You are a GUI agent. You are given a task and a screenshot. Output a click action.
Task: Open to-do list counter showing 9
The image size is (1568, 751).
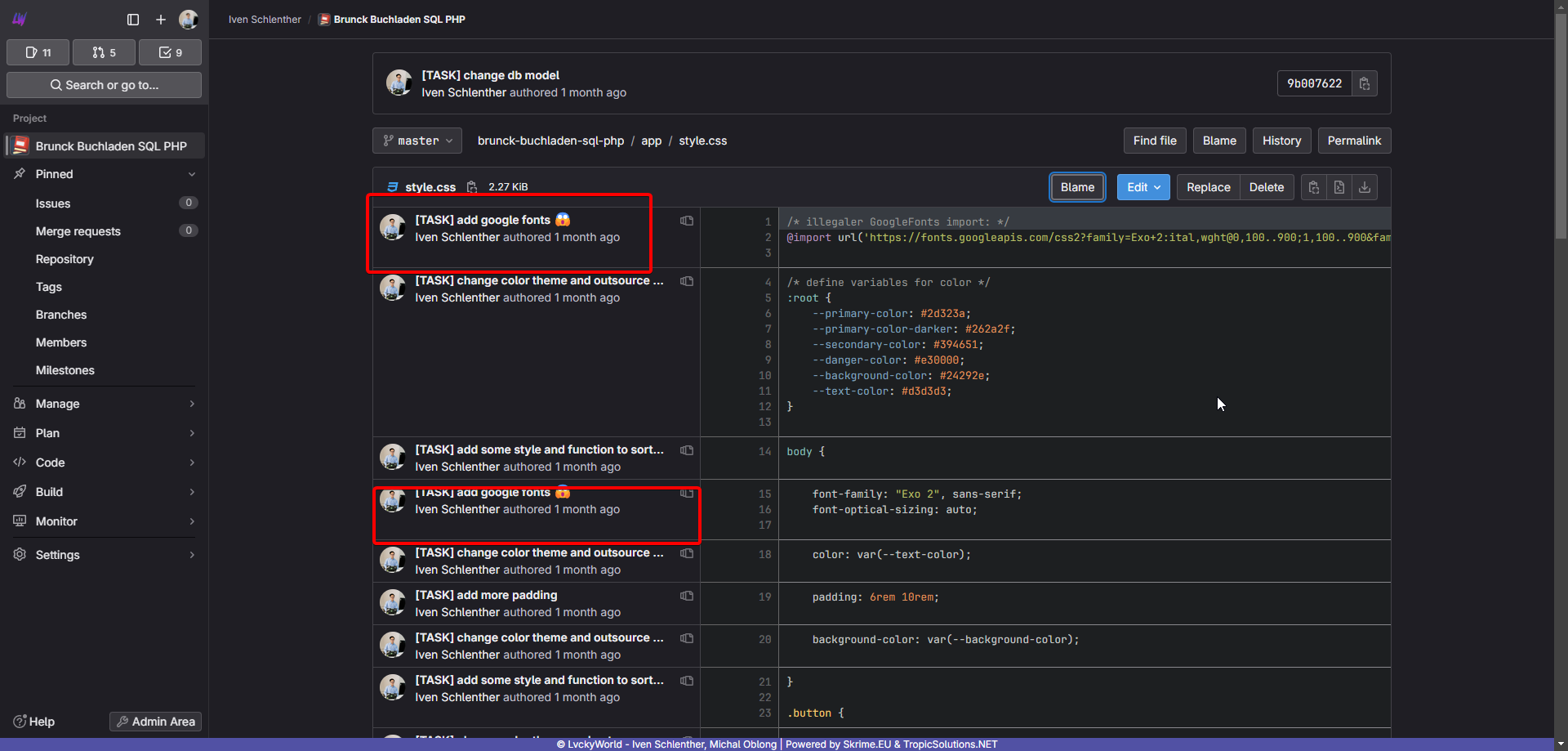(170, 52)
